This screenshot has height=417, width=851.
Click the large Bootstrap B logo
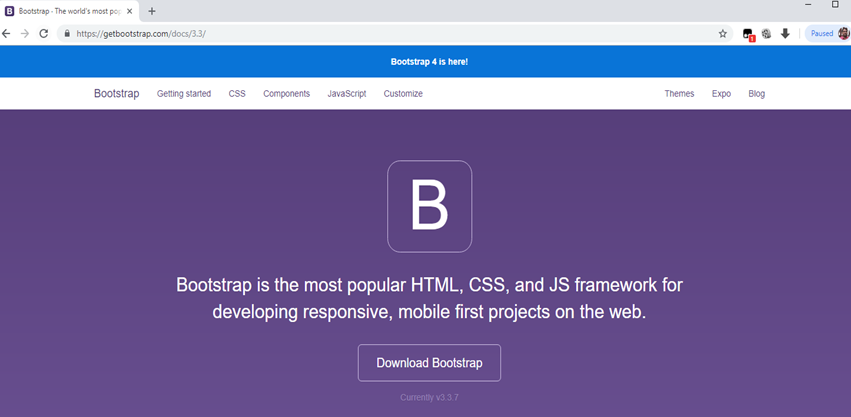[429, 206]
